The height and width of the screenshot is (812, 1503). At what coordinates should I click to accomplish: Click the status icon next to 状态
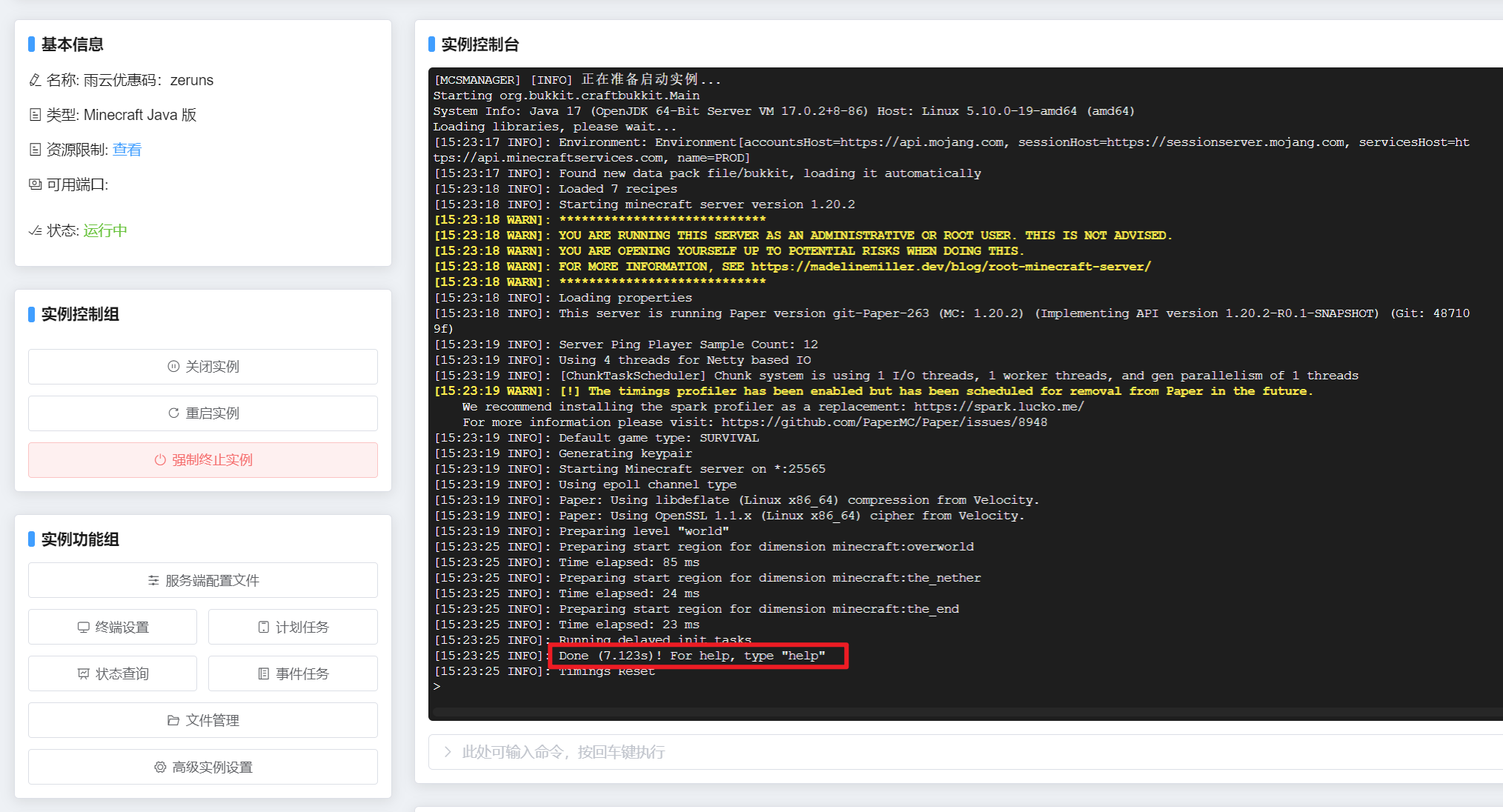point(35,230)
